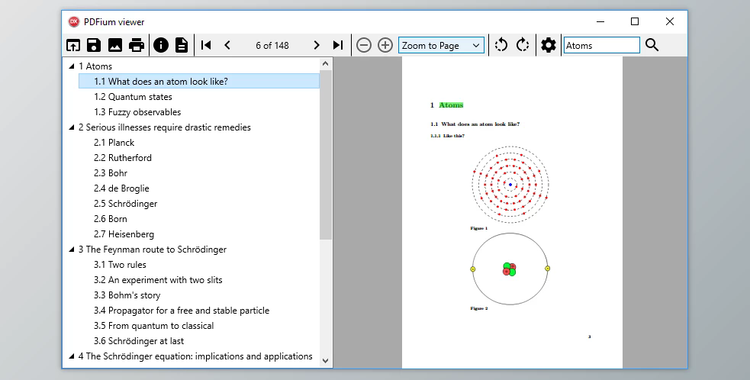Select 3 The Feynman route to Schrödinger
Viewport: 750px width, 380px height.
(x=153, y=249)
